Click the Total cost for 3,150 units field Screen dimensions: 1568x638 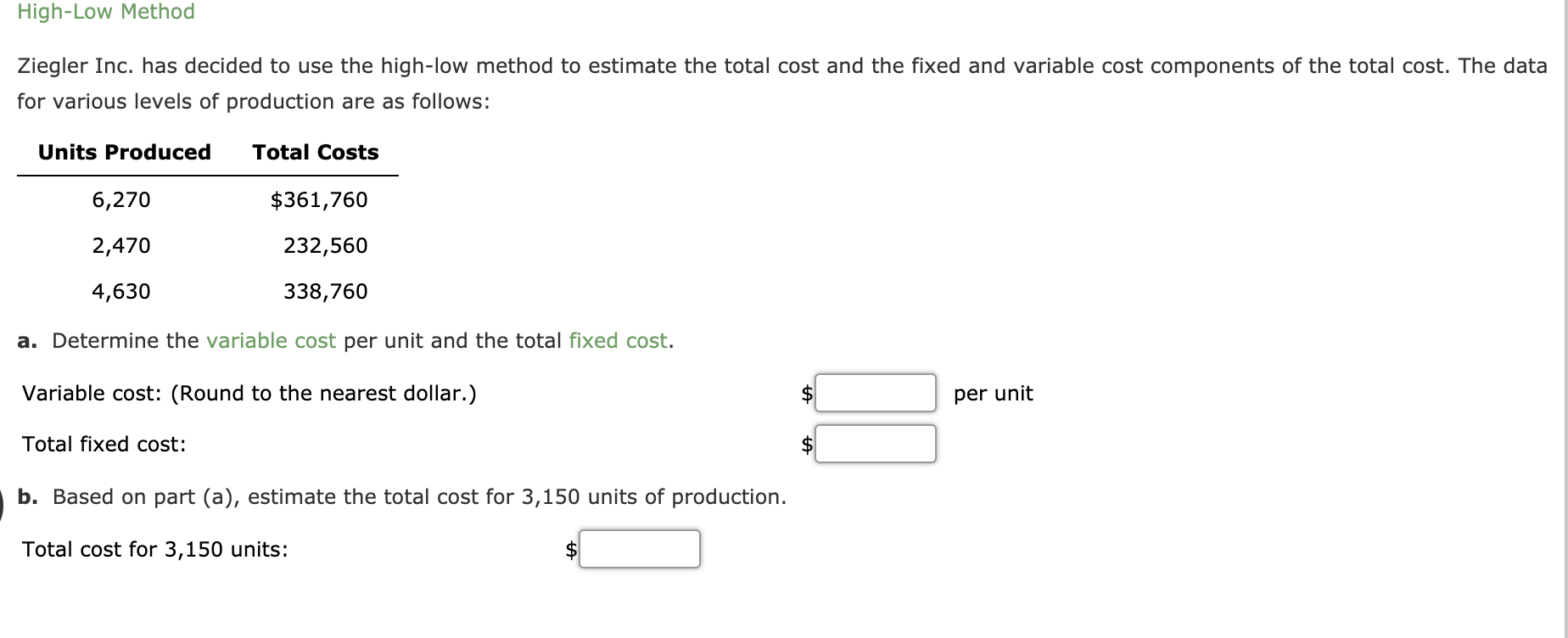click(641, 549)
